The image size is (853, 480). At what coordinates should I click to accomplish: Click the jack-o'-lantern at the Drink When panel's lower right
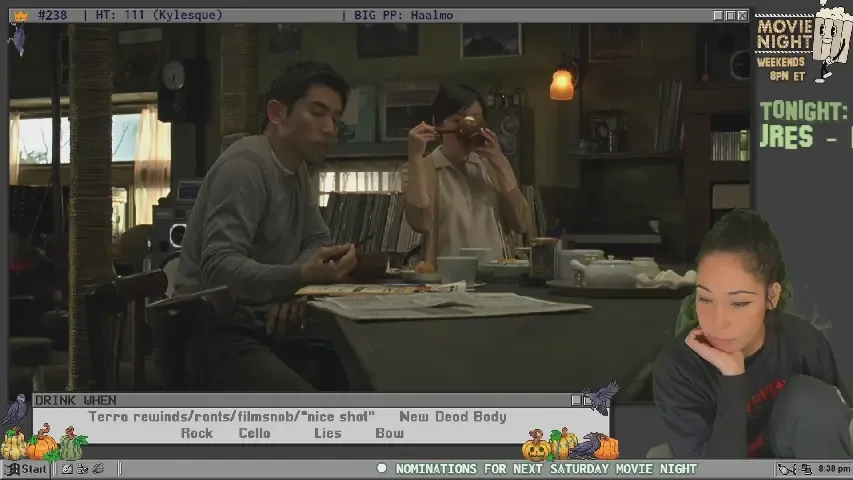(537, 444)
